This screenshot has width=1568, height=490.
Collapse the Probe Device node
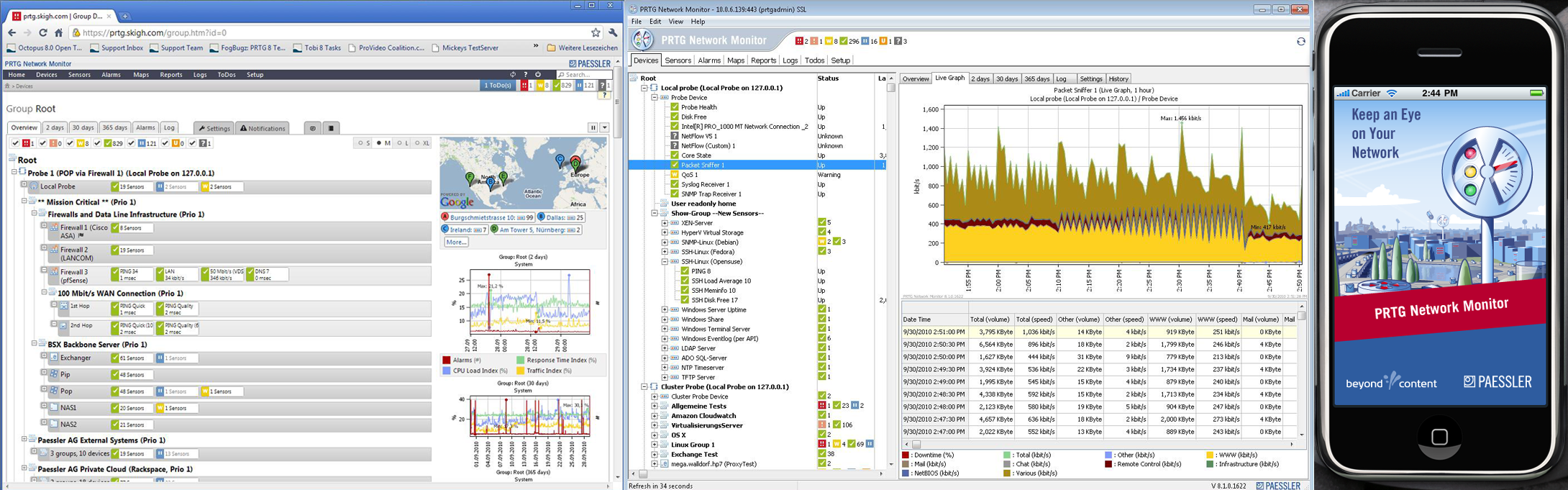pyautogui.click(x=655, y=97)
